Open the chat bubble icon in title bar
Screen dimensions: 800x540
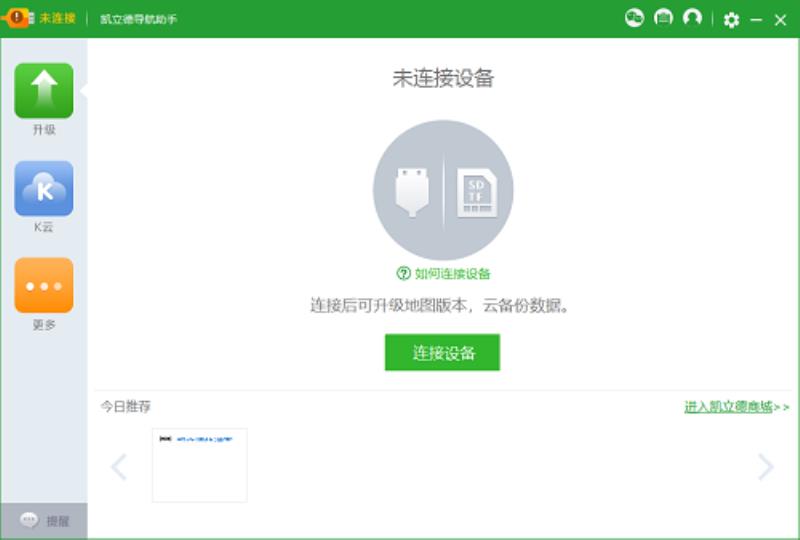(x=634, y=18)
